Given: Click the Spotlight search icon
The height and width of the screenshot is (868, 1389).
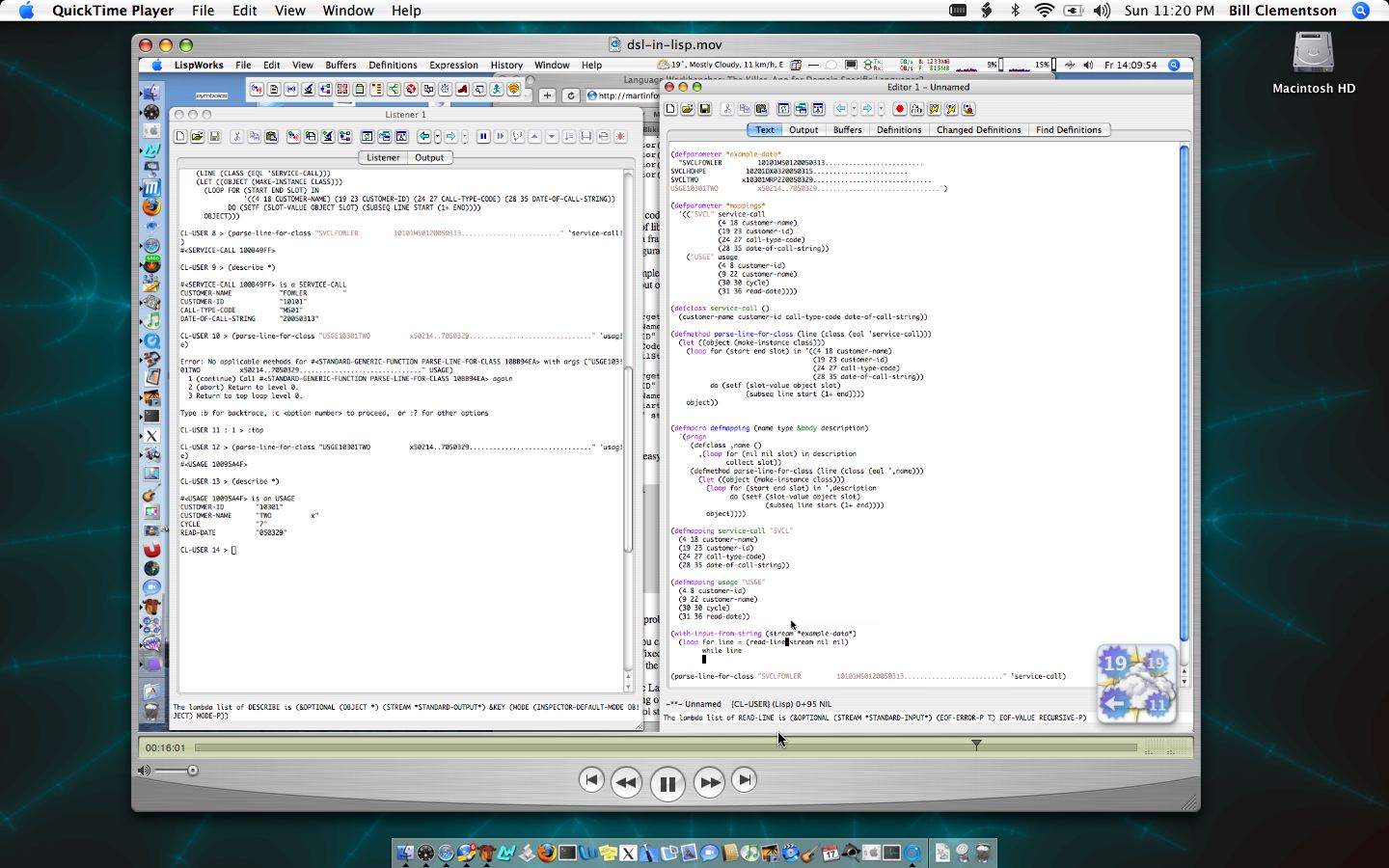Looking at the screenshot, I should pyautogui.click(x=1361, y=11).
